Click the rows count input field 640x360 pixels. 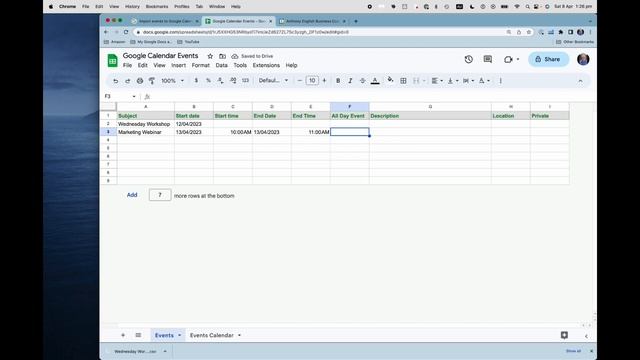pos(160,195)
